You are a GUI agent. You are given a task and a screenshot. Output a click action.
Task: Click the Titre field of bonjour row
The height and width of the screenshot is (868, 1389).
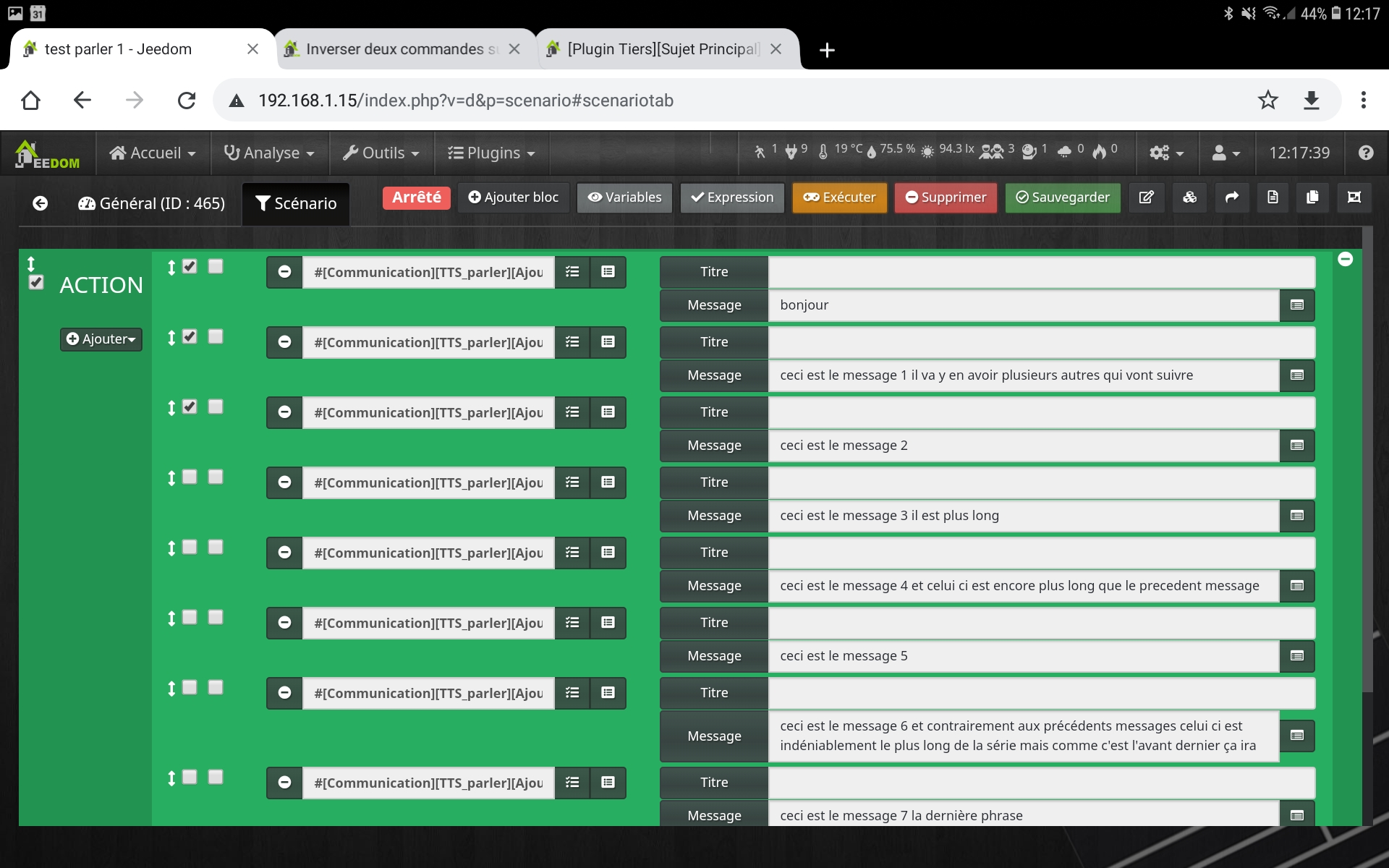tap(1042, 272)
